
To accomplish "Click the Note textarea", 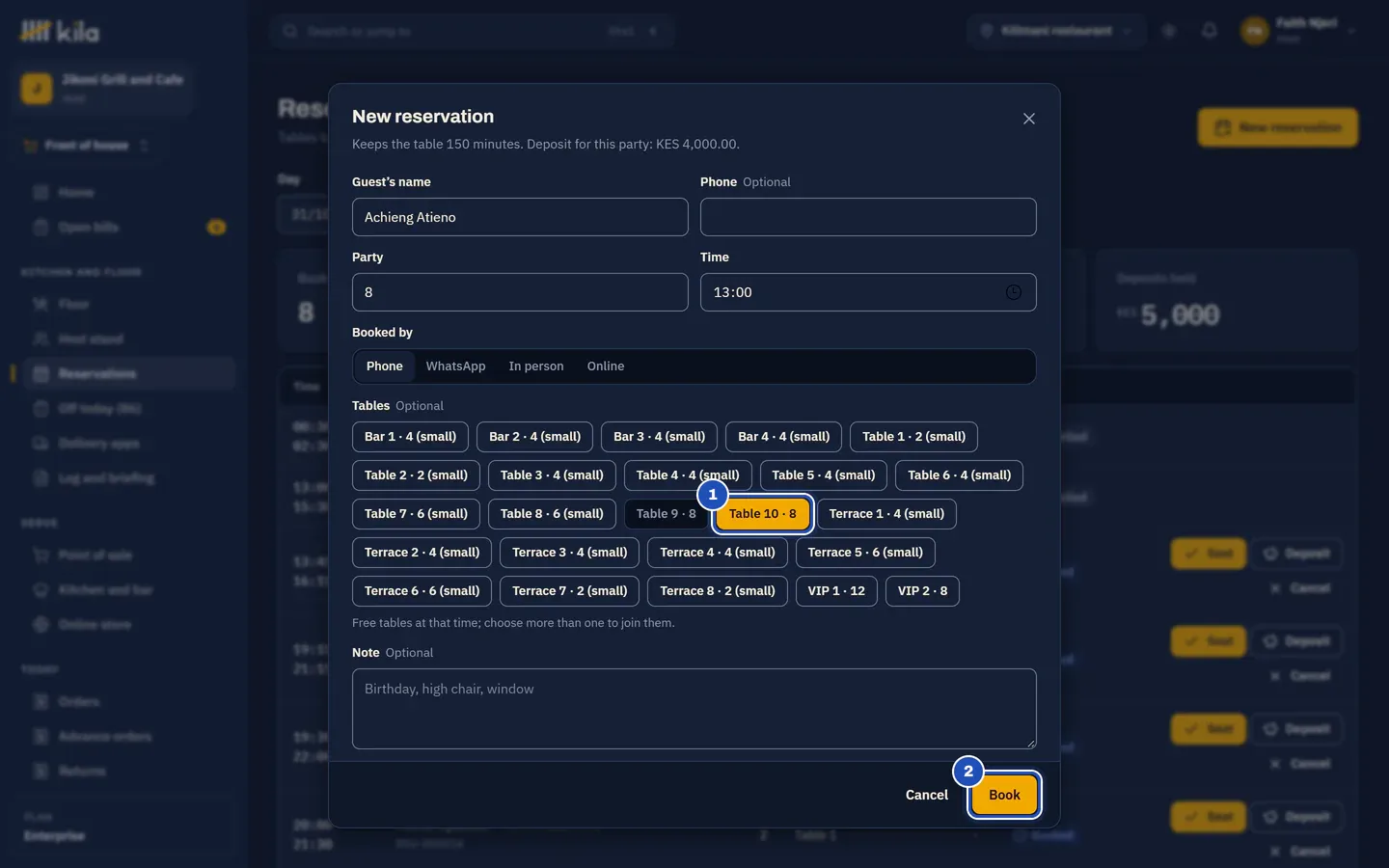I will point(694,709).
